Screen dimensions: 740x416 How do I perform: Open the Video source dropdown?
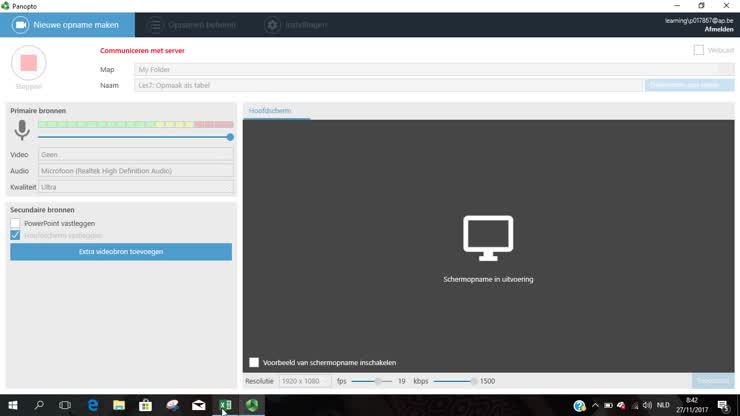tap(135, 155)
